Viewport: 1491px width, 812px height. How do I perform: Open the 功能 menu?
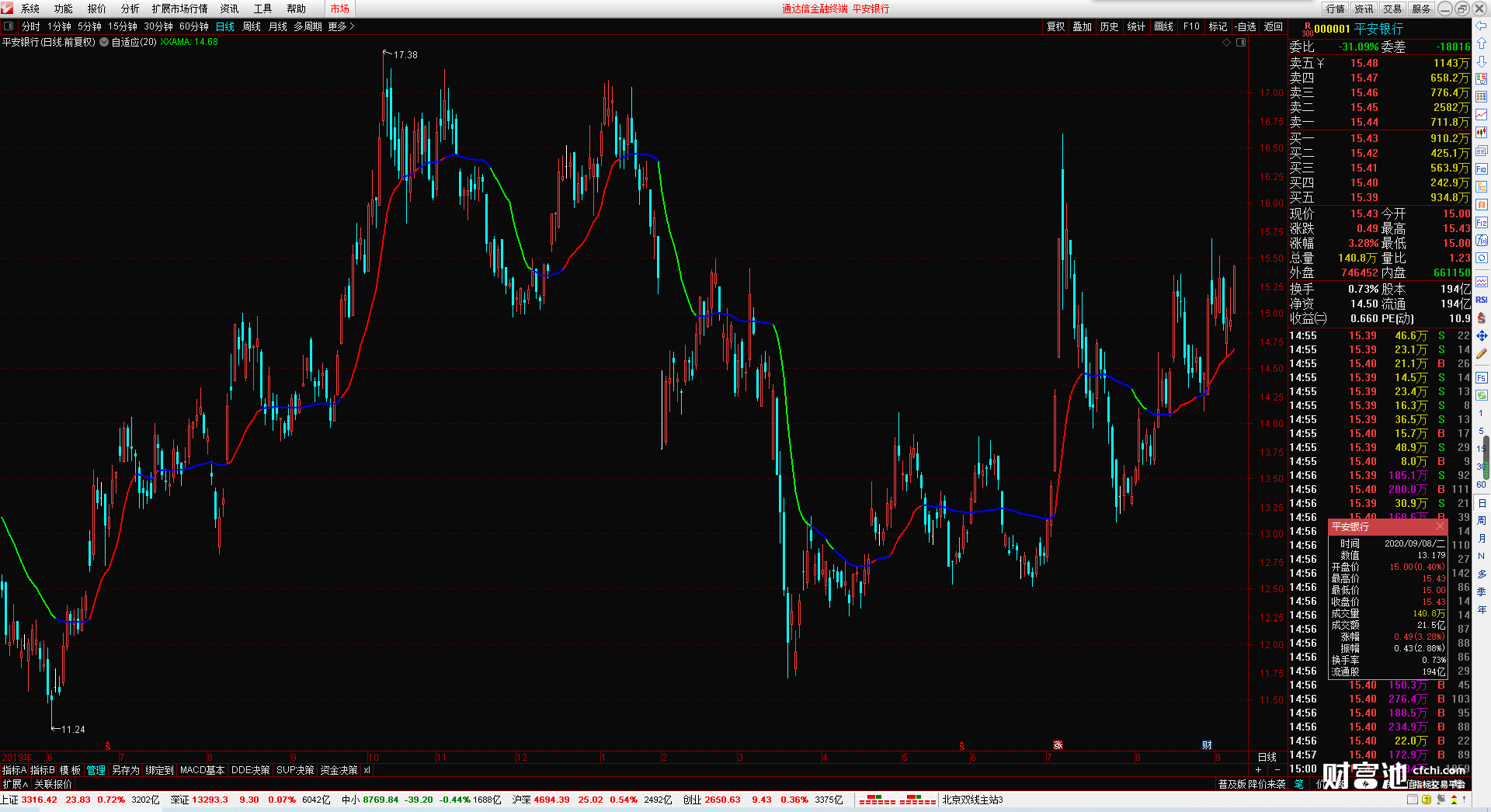click(64, 9)
